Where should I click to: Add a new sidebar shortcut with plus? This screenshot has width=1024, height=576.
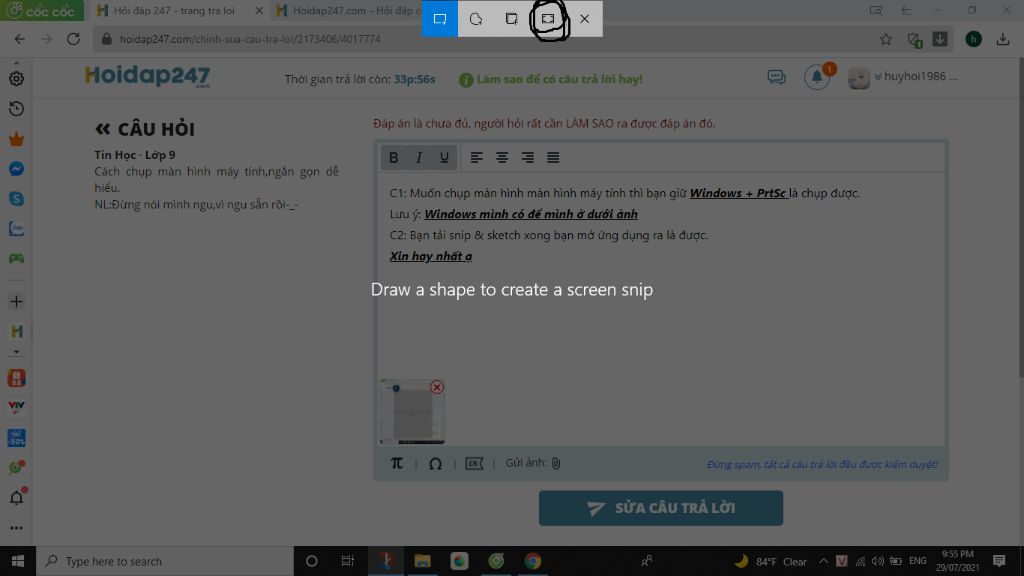click(16, 302)
